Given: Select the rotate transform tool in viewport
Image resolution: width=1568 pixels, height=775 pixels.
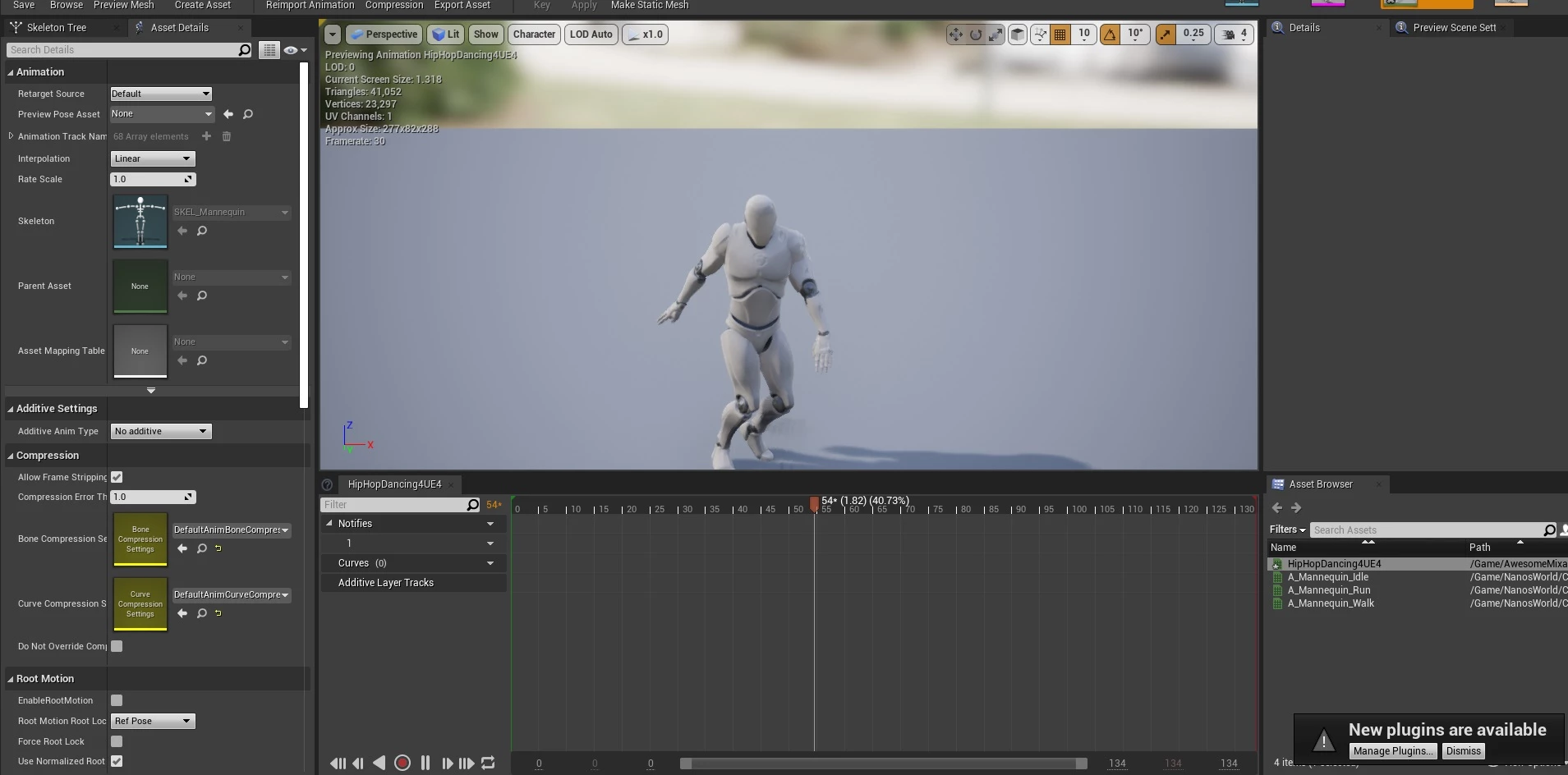Looking at the screenshot, I should pos(976,34).
